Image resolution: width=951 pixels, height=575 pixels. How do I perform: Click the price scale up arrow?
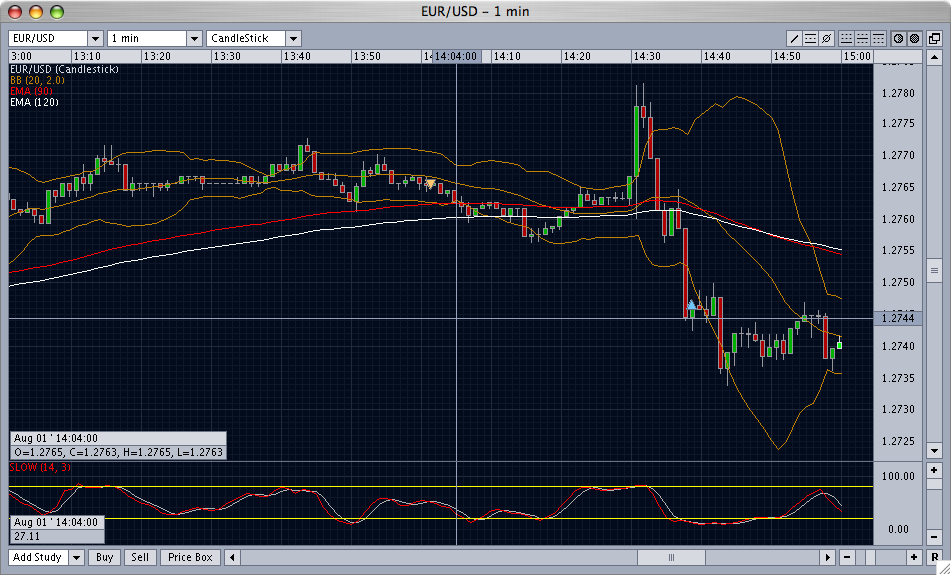934,57
